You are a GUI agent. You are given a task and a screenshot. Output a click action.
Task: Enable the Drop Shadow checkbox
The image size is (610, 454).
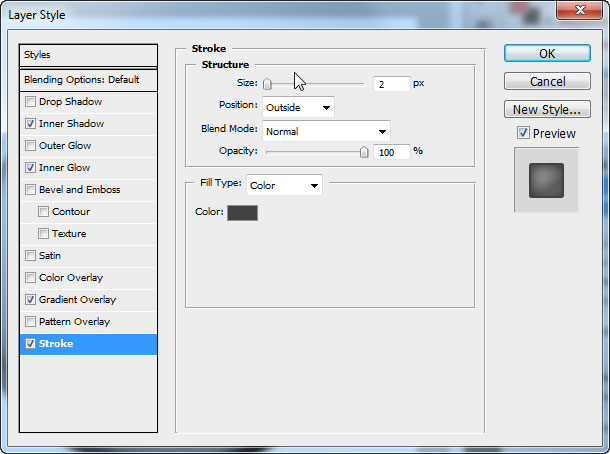click(x=30, y=102)
